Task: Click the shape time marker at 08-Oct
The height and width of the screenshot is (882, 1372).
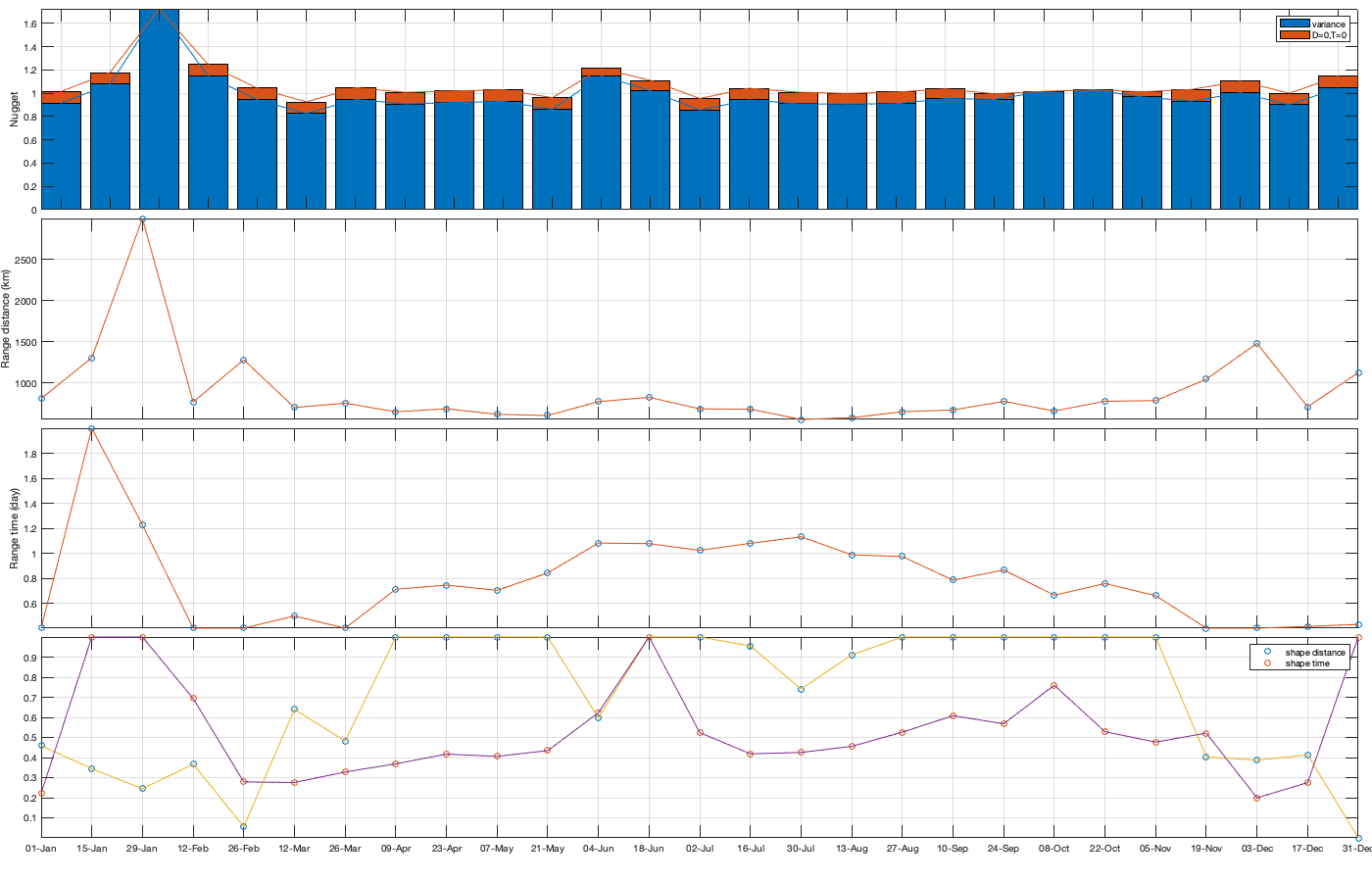Action: (1053, 686)
